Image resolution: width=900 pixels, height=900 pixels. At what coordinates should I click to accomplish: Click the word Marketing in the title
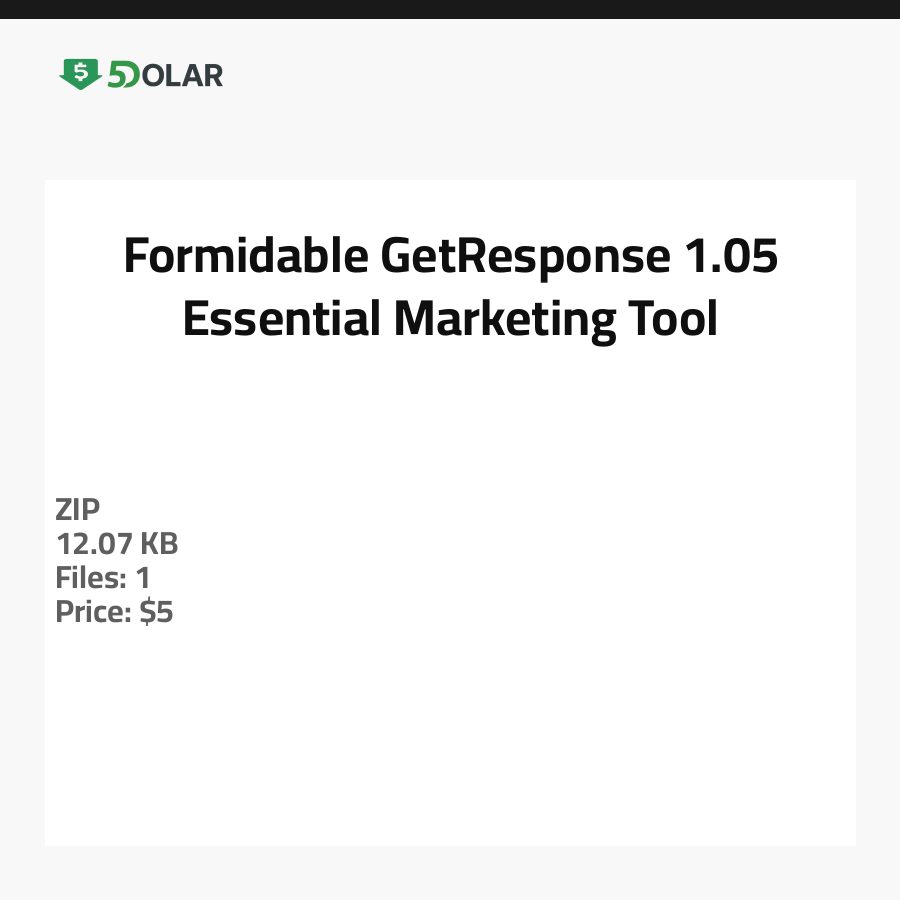504,320
